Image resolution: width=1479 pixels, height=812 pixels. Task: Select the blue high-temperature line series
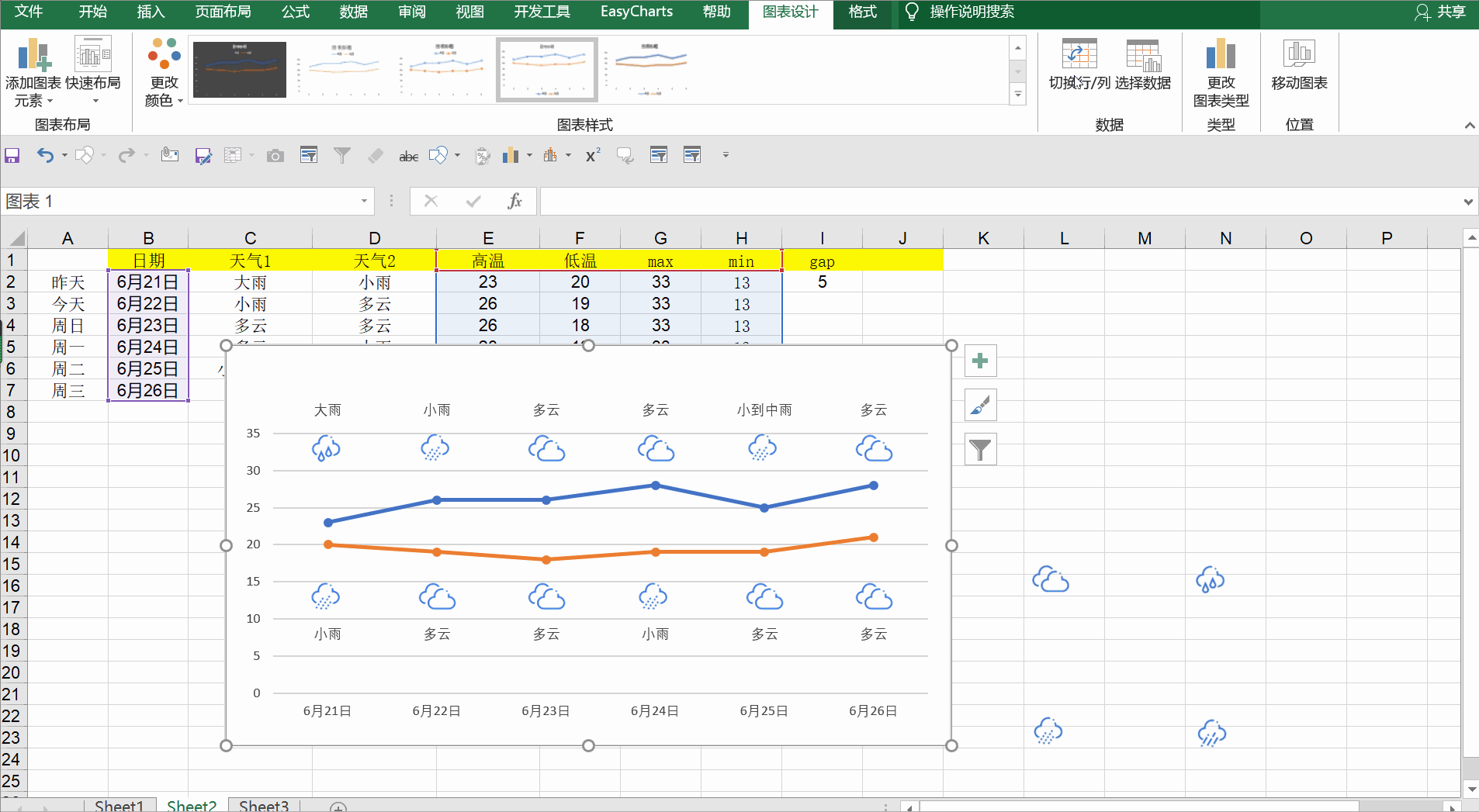click(x=601, y=493)
